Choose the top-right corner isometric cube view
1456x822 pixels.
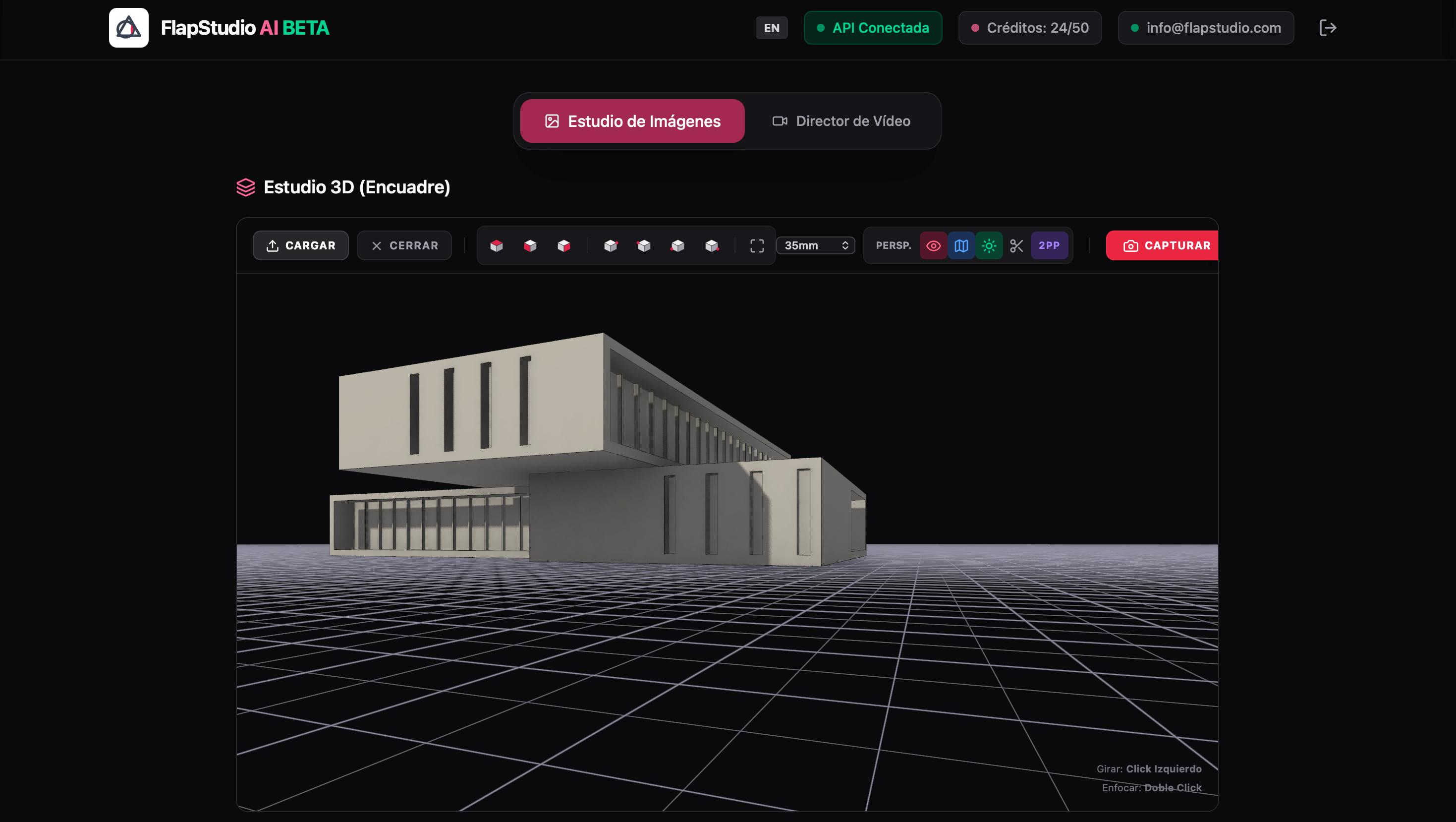point(611,246)
